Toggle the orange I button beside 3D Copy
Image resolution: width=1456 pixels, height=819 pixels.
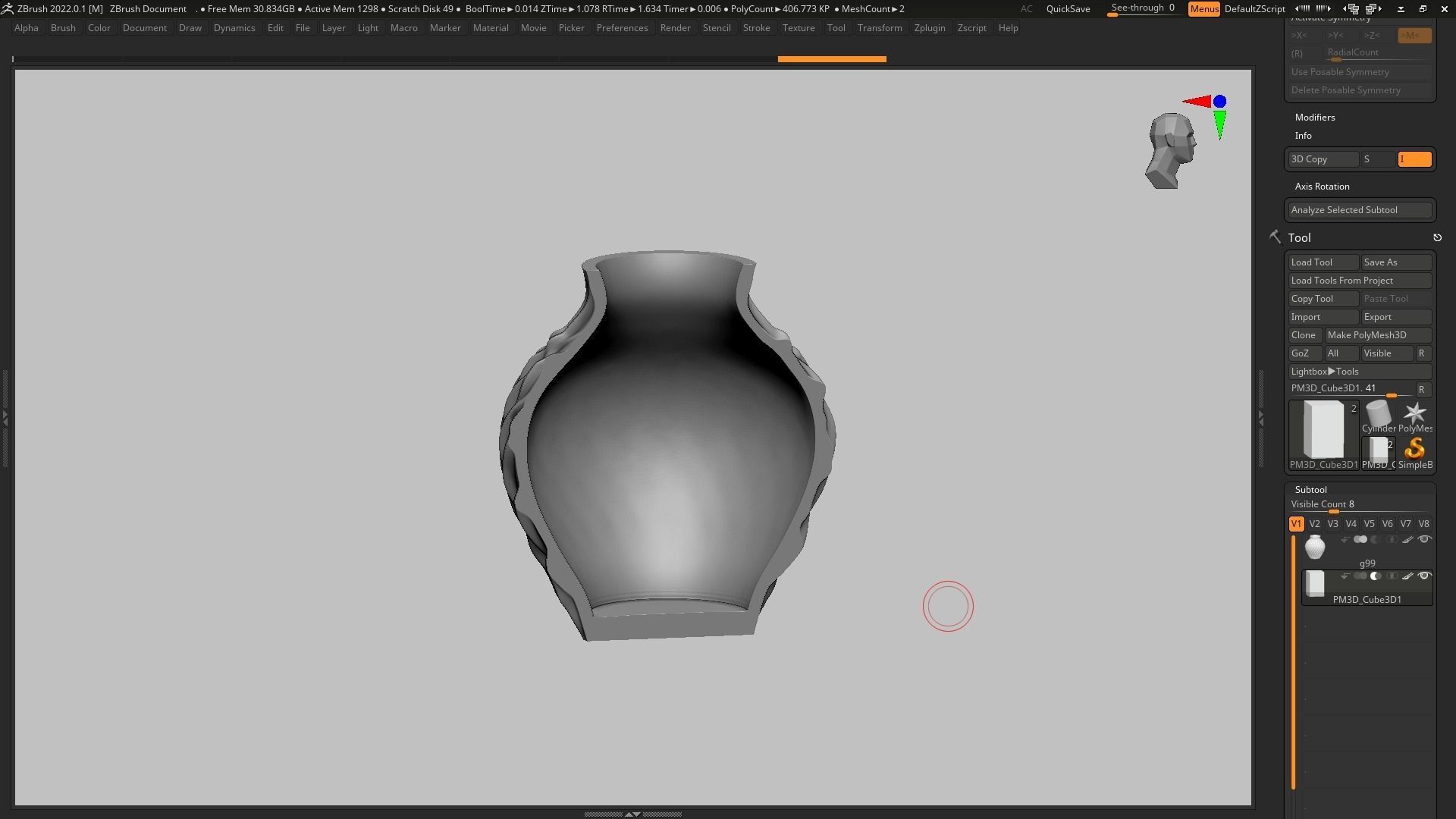tap(1414, 159)
